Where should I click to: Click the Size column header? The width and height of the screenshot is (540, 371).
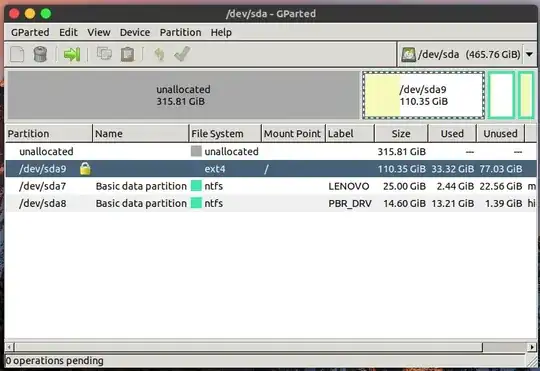coord(401,134)
